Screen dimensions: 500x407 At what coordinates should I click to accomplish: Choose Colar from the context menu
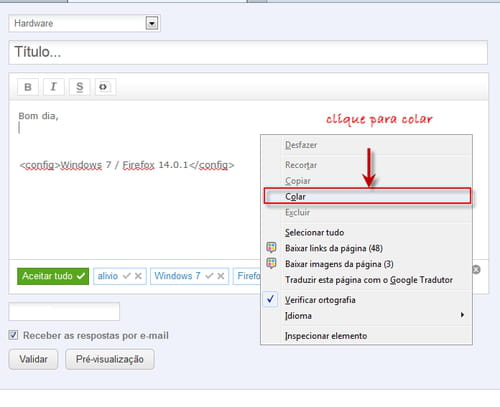point(367,196)
